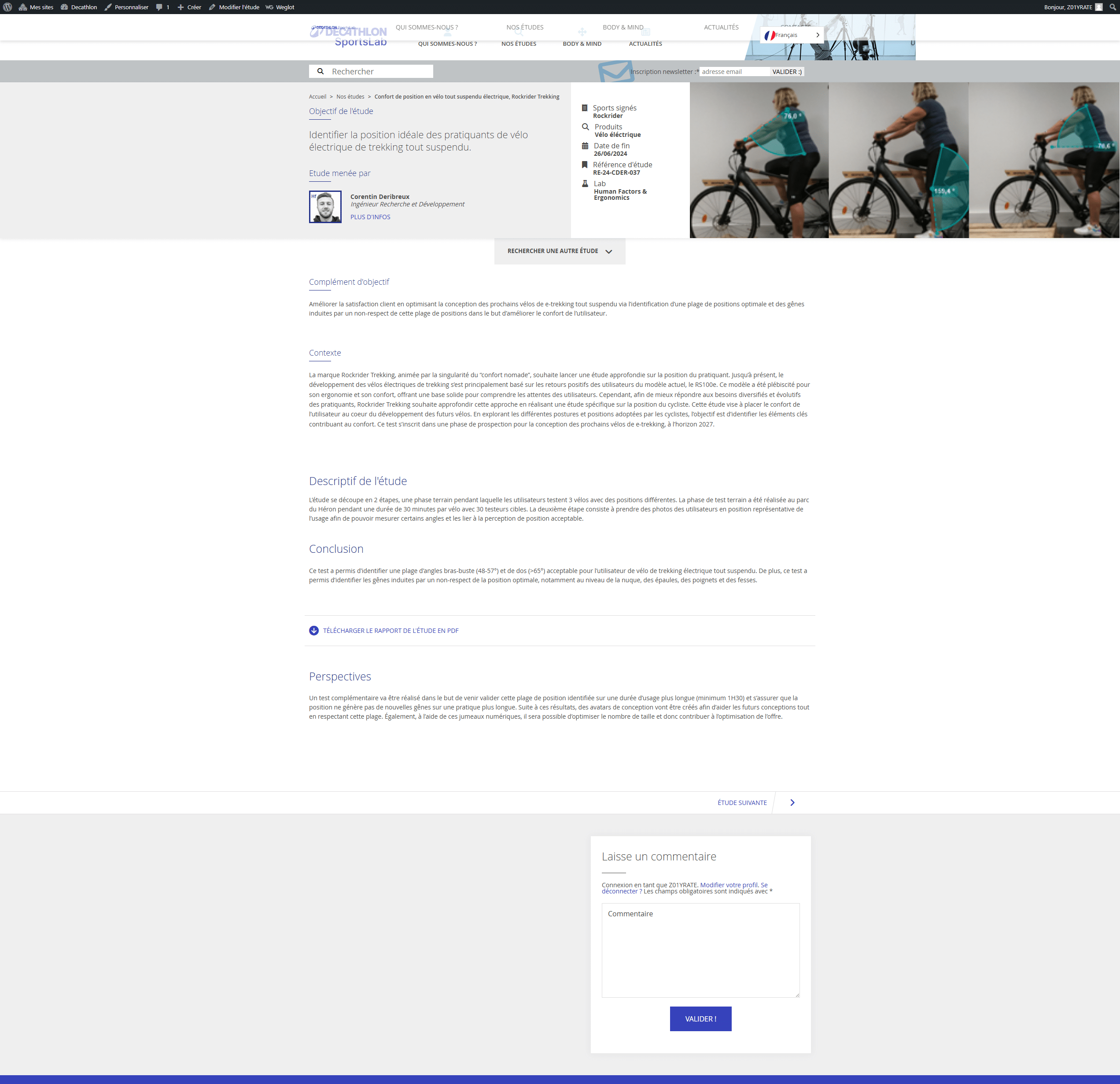Click the next study chevron arrow

(792, 802)
